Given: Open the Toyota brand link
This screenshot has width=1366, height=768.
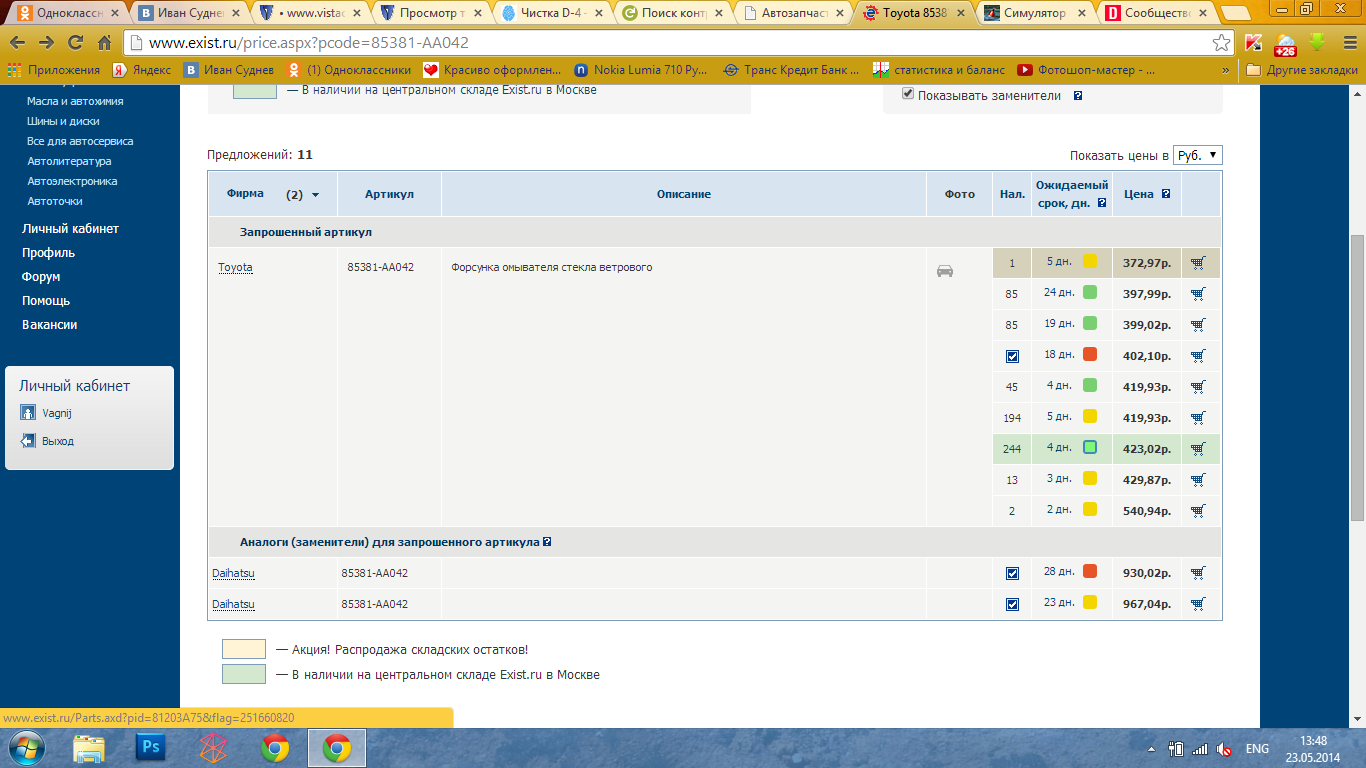Looking at the screenshot, I should [x=235, y=267].
